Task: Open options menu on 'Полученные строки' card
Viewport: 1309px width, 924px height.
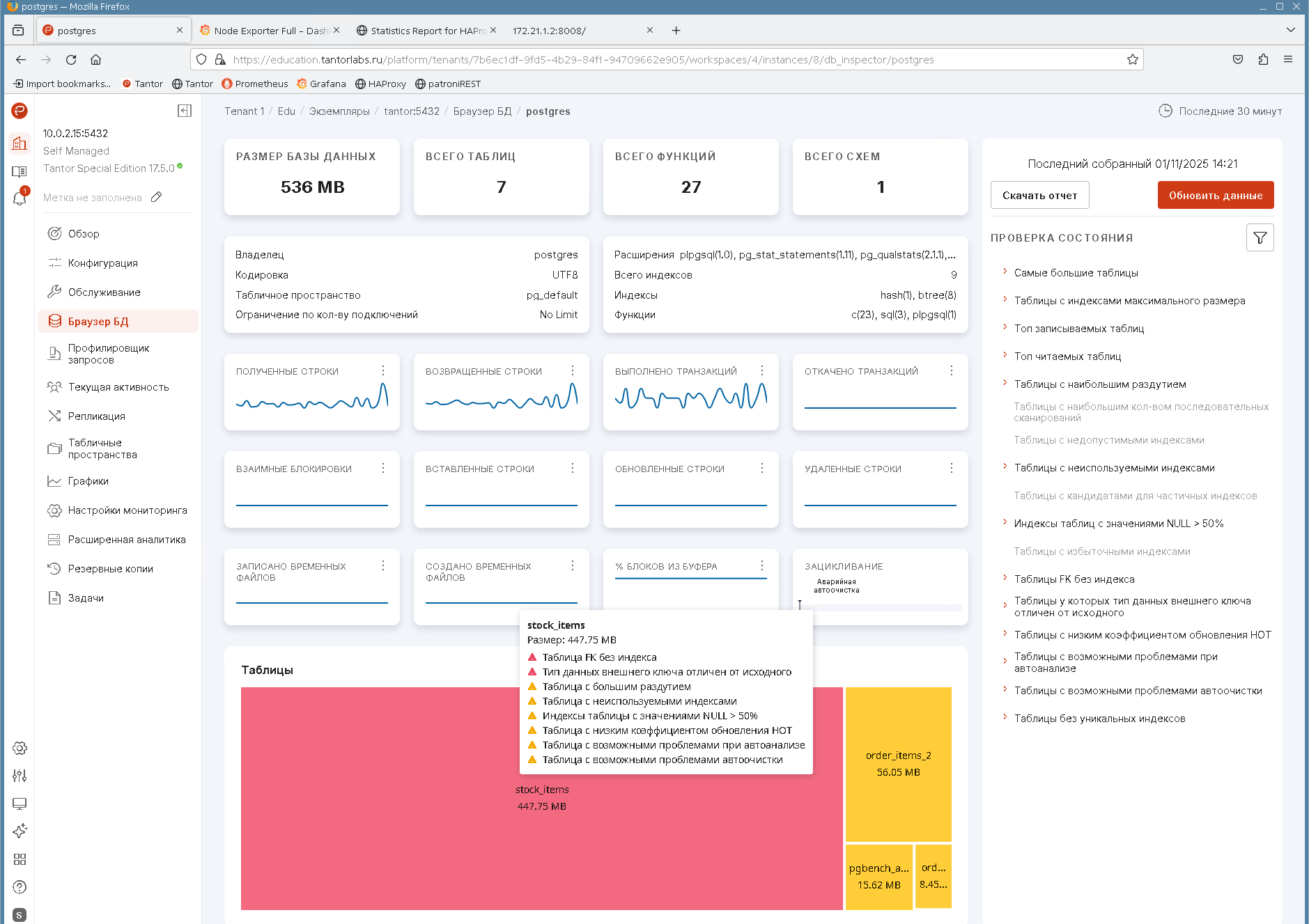Action: (383, 371)
